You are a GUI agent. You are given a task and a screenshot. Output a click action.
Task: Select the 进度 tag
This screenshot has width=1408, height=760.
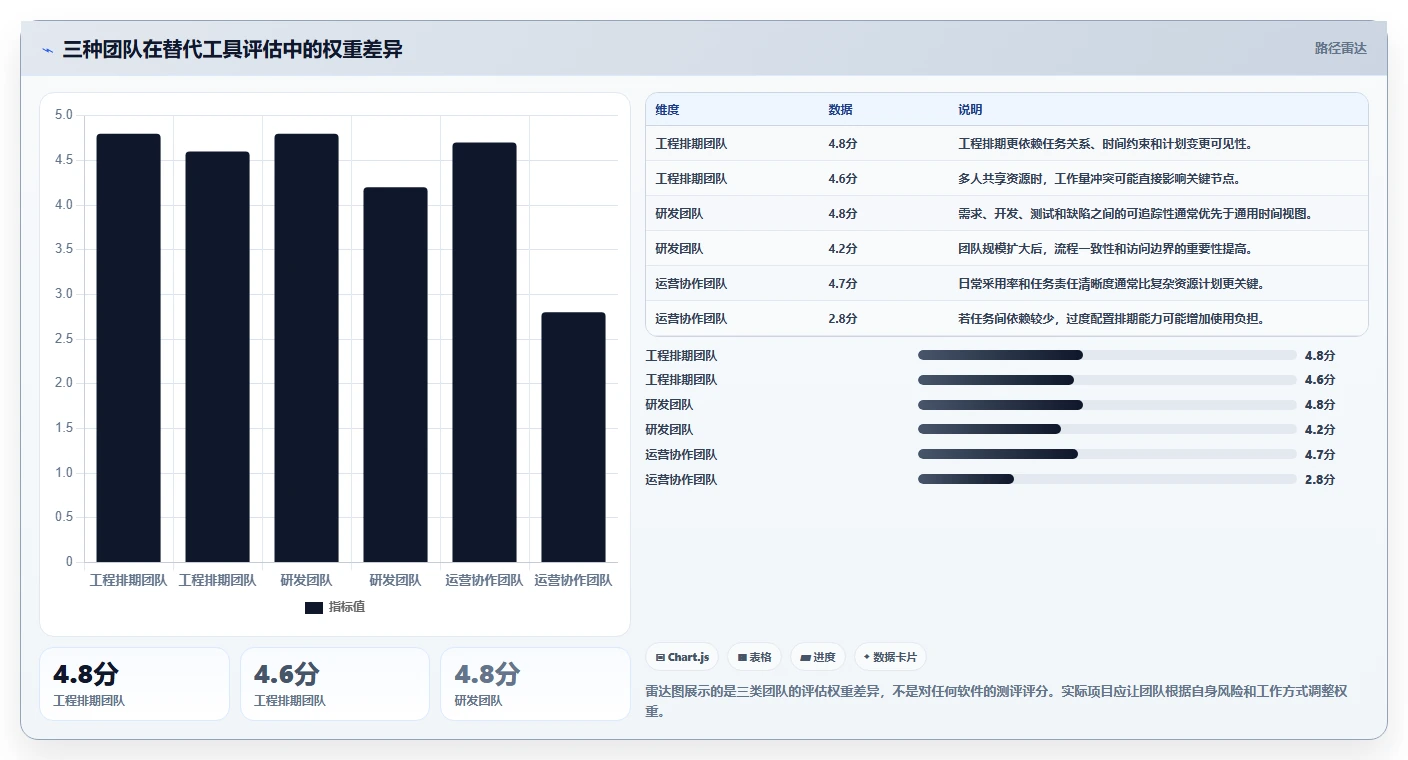(817, 657)
